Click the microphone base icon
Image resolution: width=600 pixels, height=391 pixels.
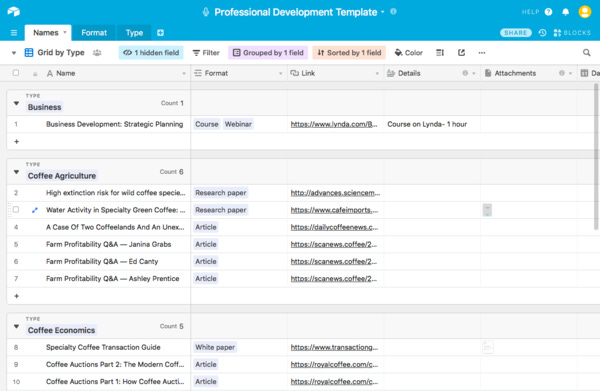click(206, 12)
